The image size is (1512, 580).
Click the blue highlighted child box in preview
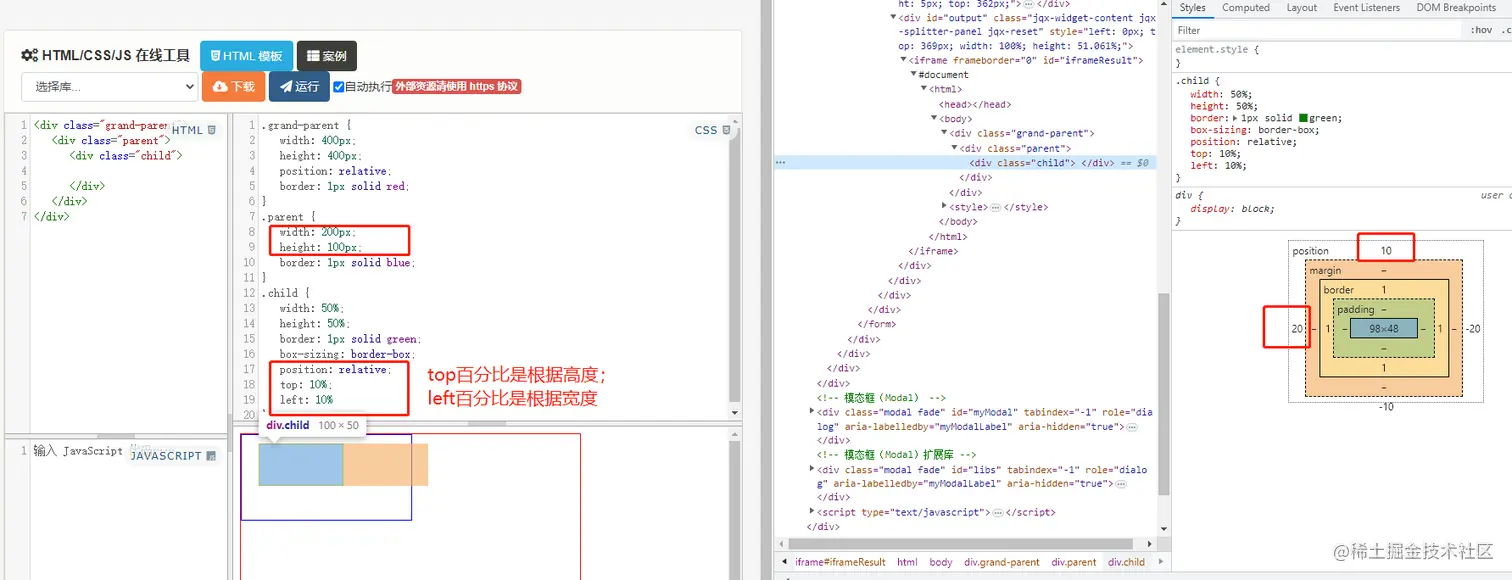(301, 465)
